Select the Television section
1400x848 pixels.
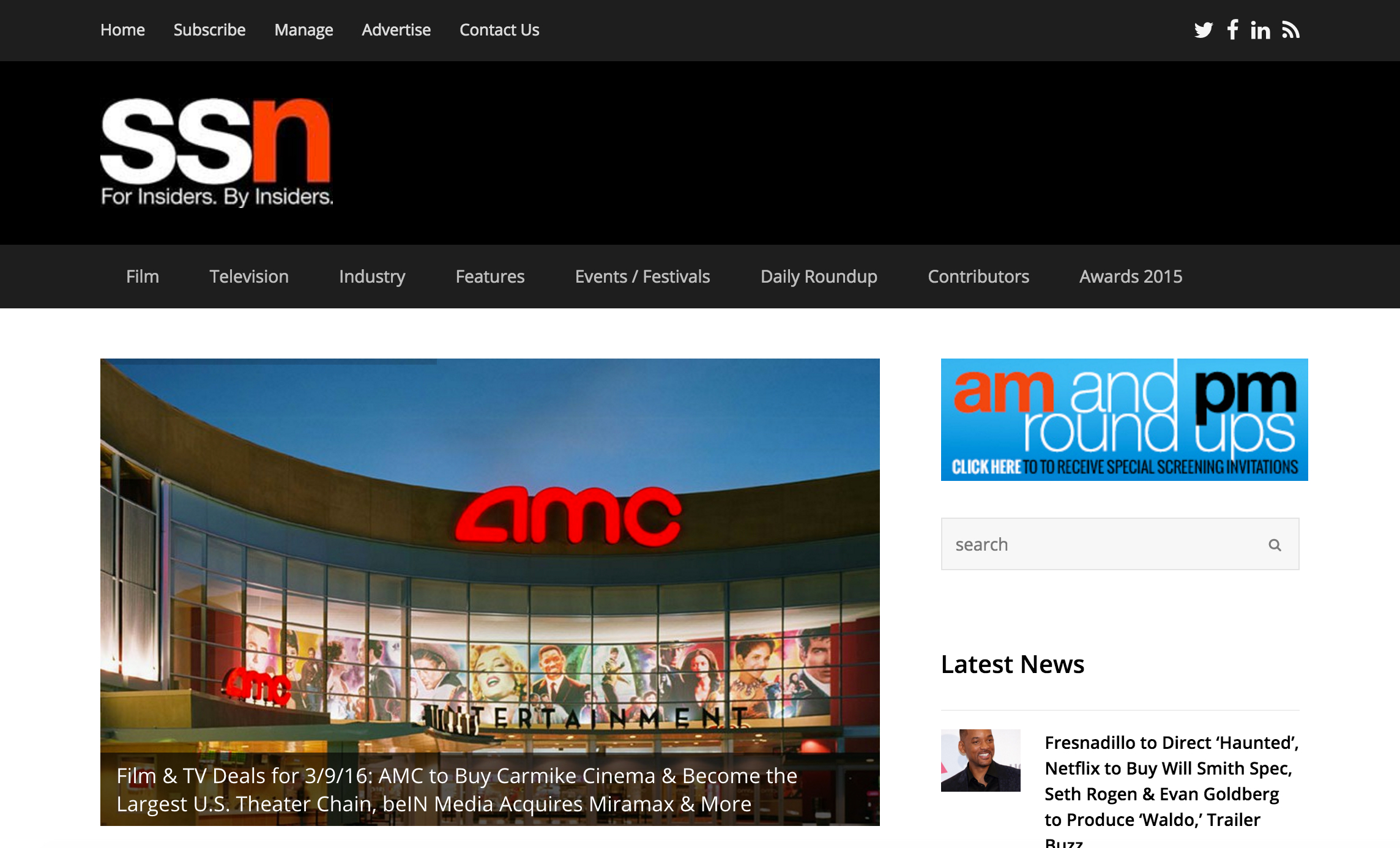(x=249, y=277)
